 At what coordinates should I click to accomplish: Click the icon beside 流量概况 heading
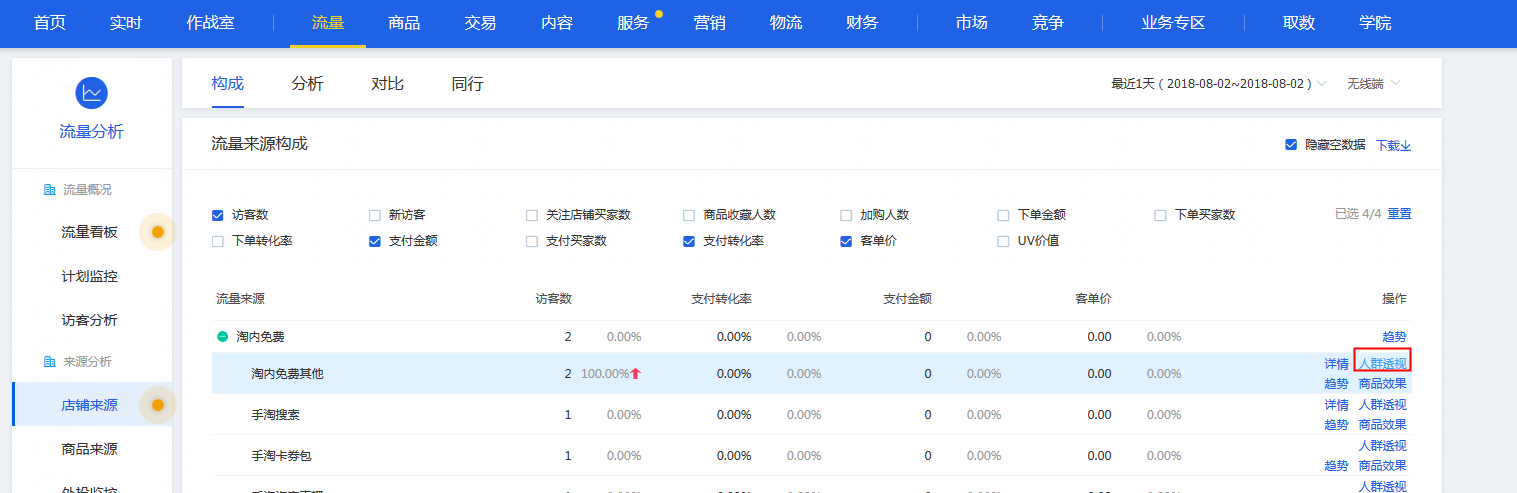[x=49, y=189]
